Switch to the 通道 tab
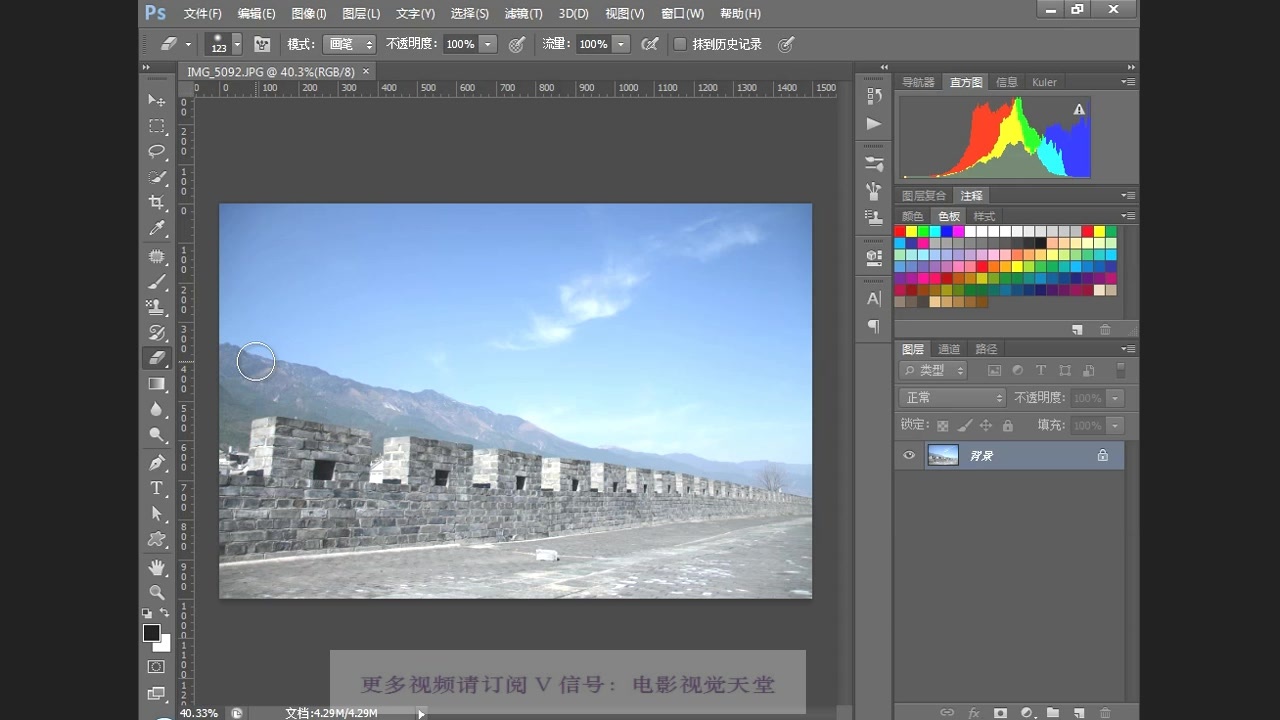Viewport: 1280px width, 720px height. [949, 349]
